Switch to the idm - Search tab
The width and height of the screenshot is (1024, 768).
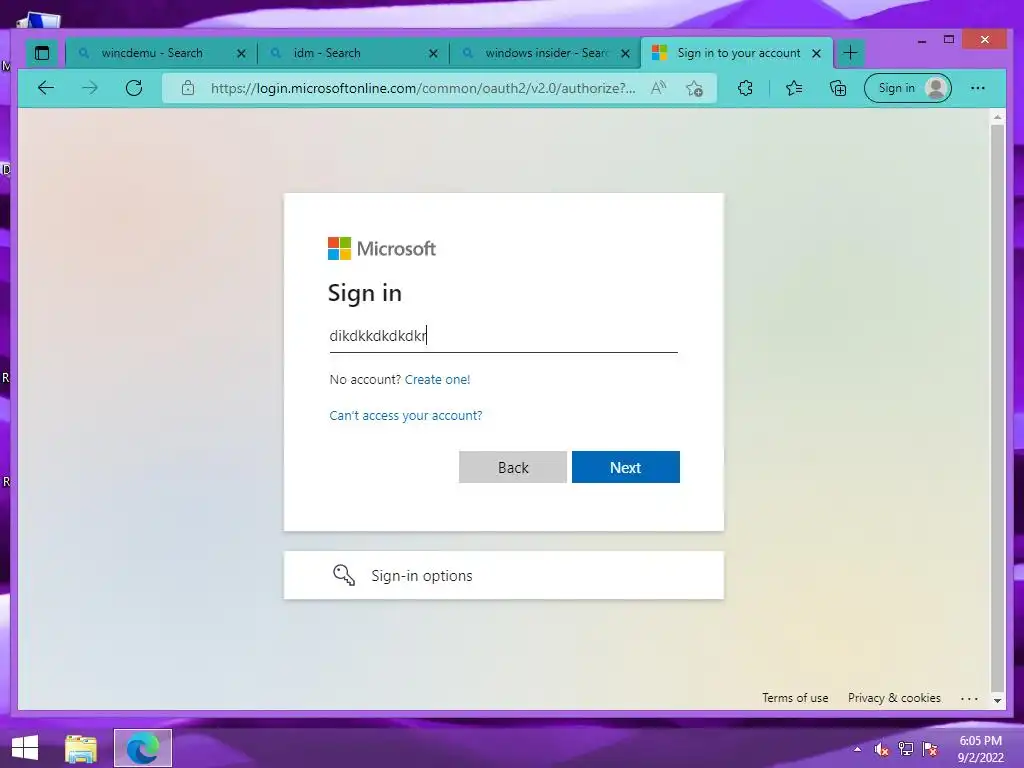[x=327, y=53]
